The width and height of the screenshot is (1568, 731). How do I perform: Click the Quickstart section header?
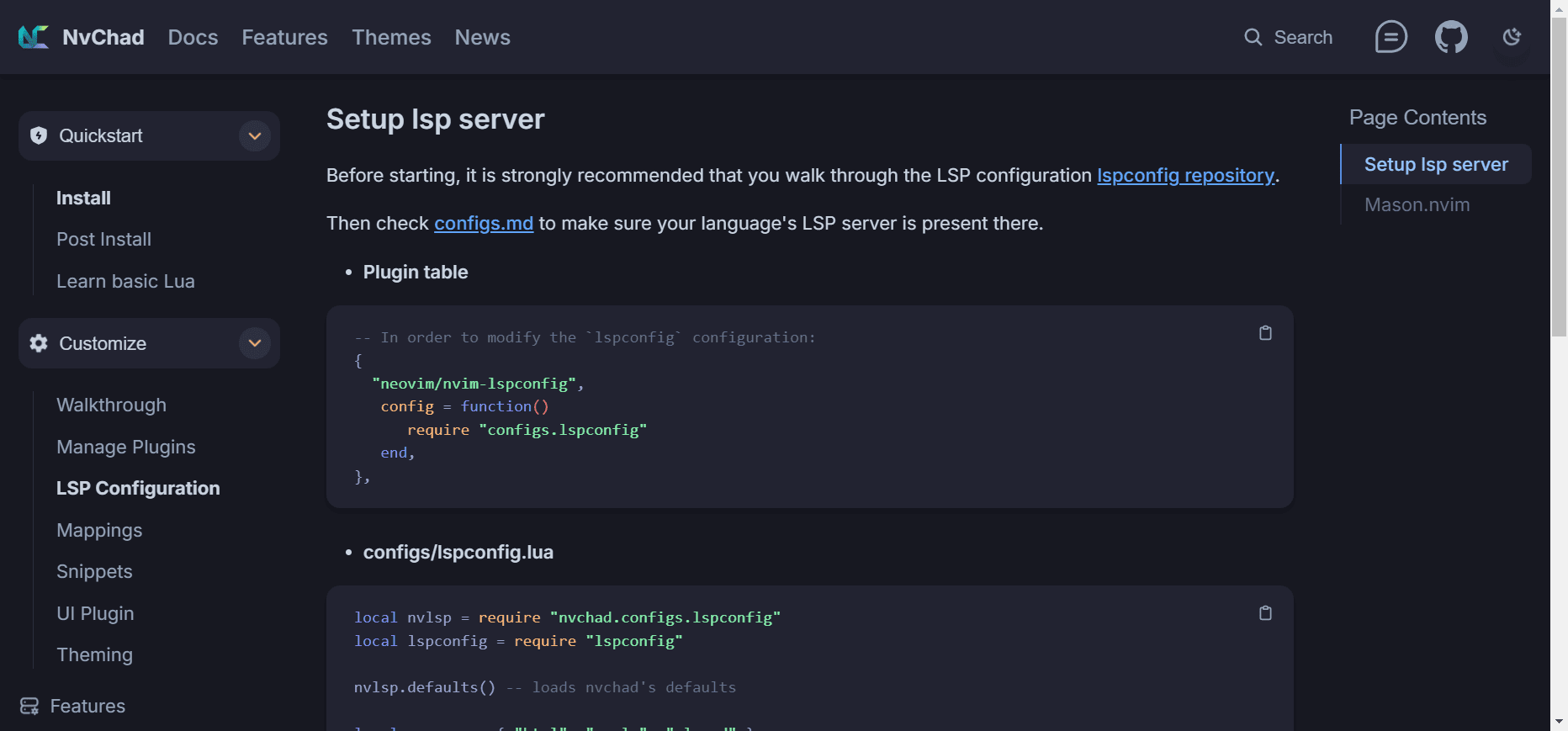click(149, 135)
